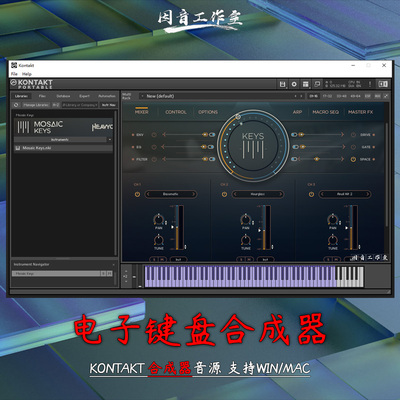Toggle the Kontakt info pane icon
400x400 pixels.
point(383,84)
